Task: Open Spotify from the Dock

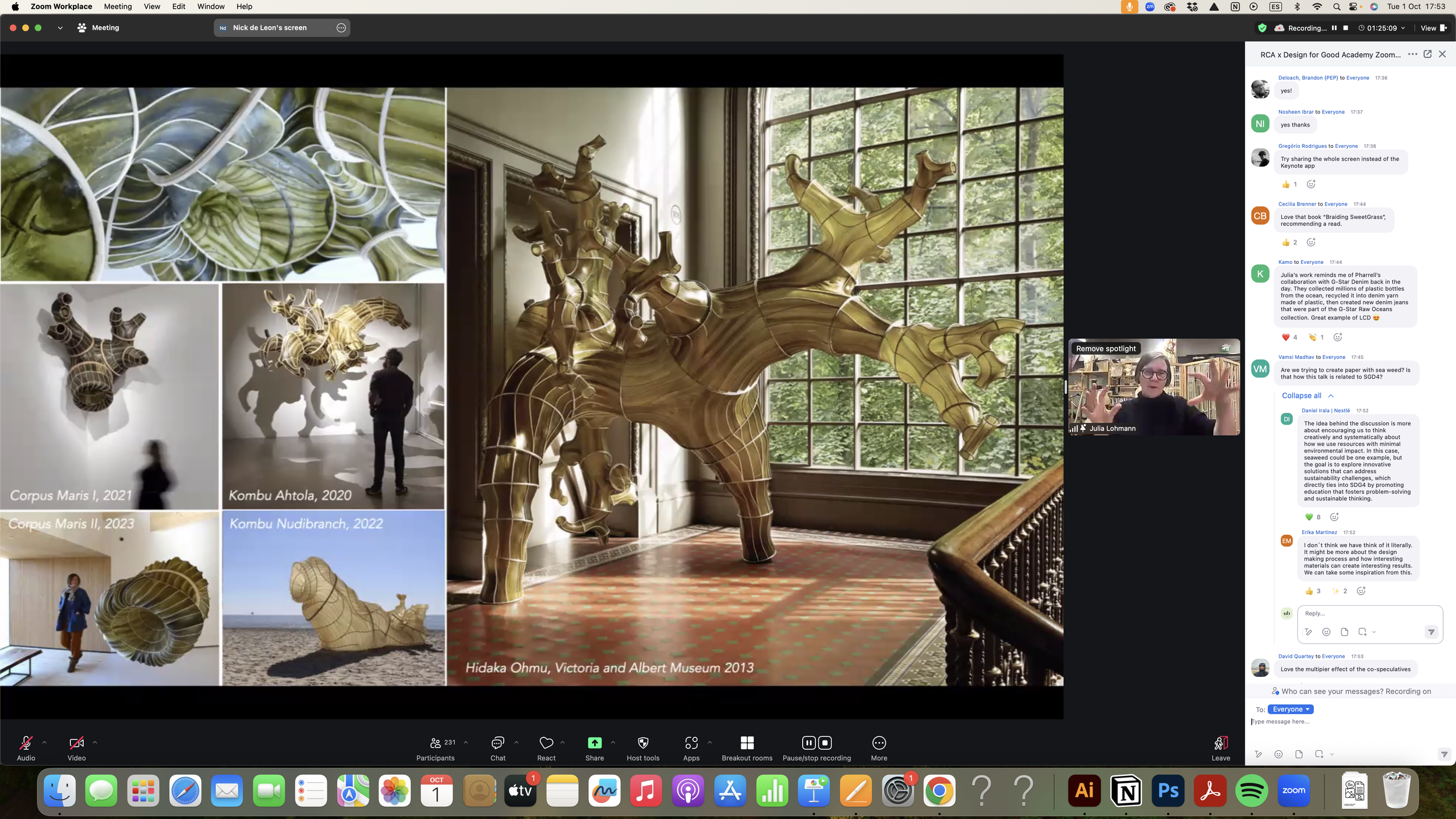Action: click(1252, 791)
